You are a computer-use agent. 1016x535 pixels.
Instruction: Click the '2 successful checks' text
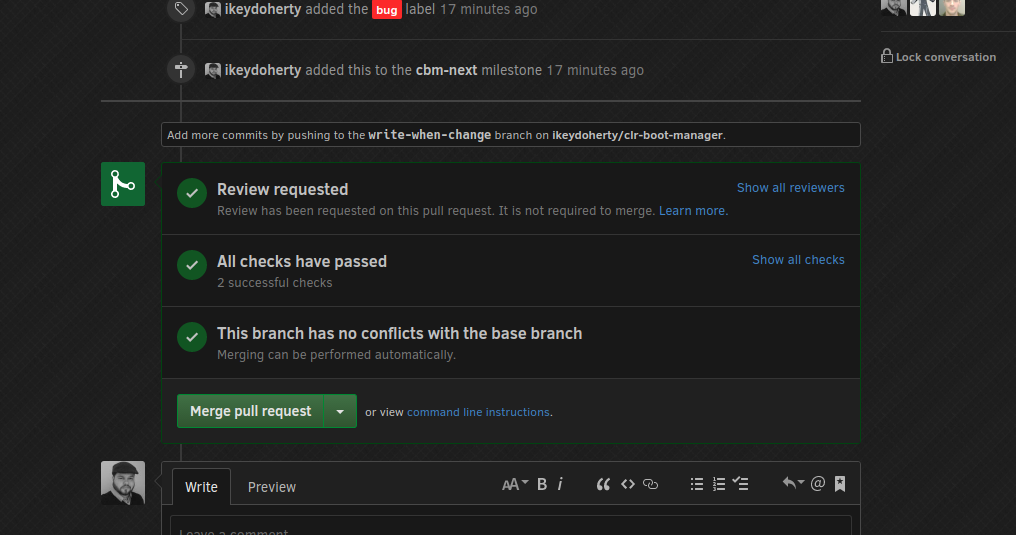pyautogui.click(x=275, y=282)
